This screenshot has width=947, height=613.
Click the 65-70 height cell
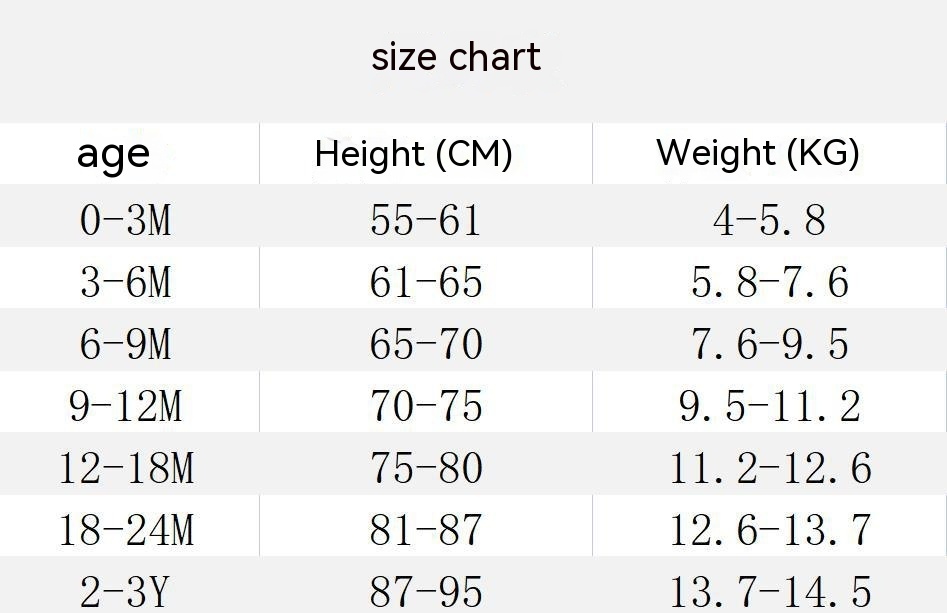[x=426, y=344]
